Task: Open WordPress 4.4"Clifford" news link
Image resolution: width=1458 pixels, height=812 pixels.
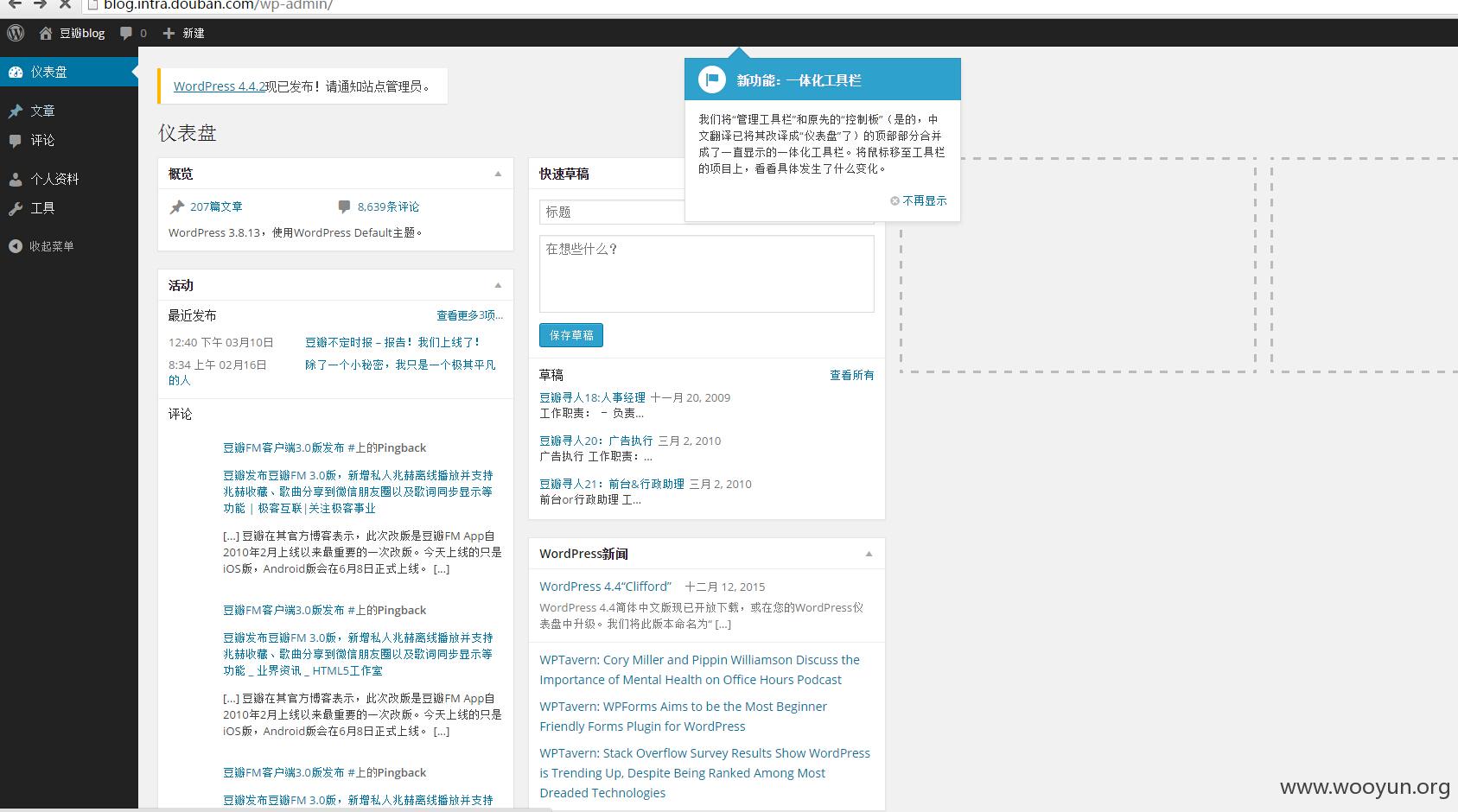Action: (605, 586)
